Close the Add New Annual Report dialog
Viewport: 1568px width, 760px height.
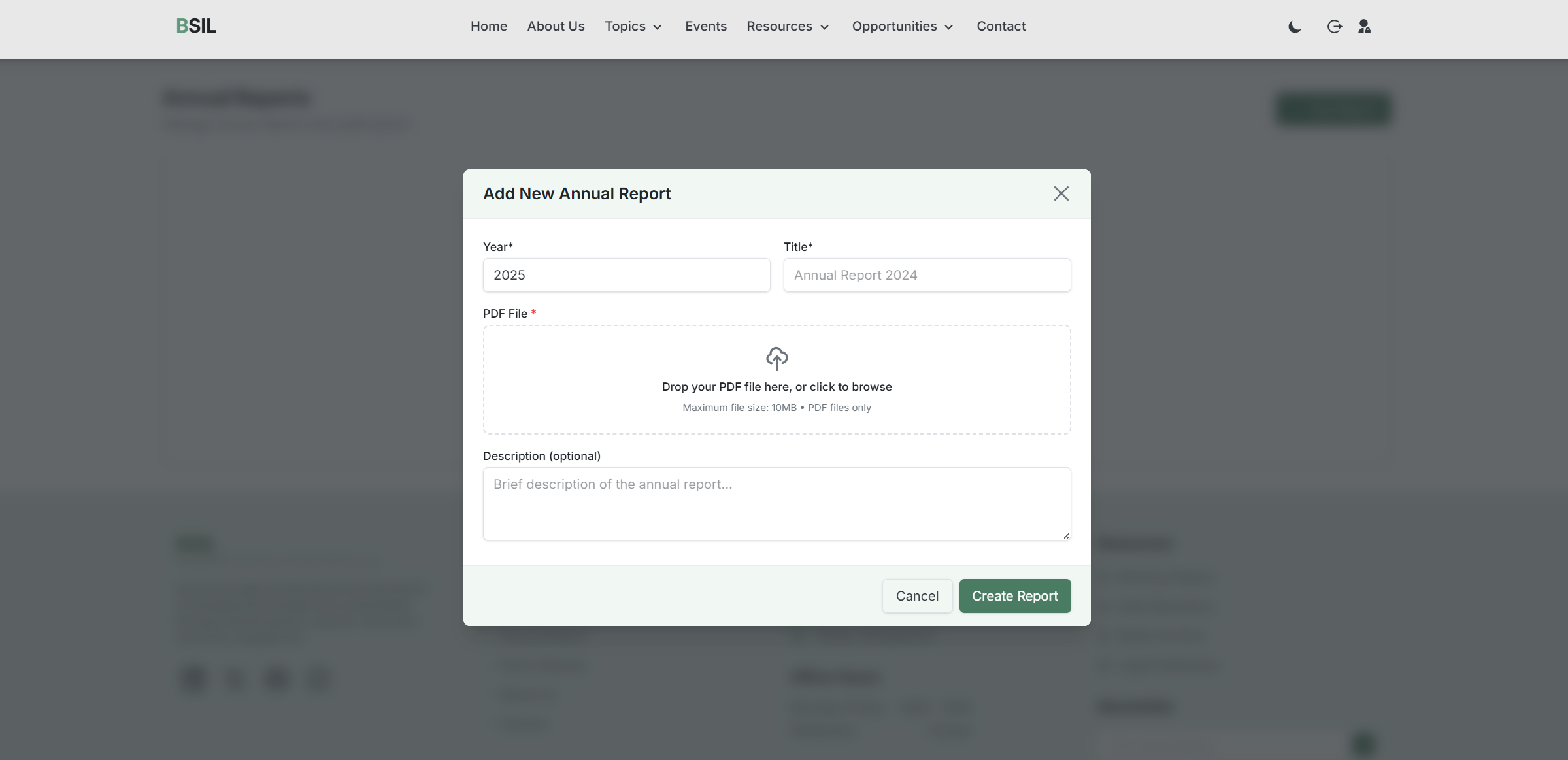1061,193
